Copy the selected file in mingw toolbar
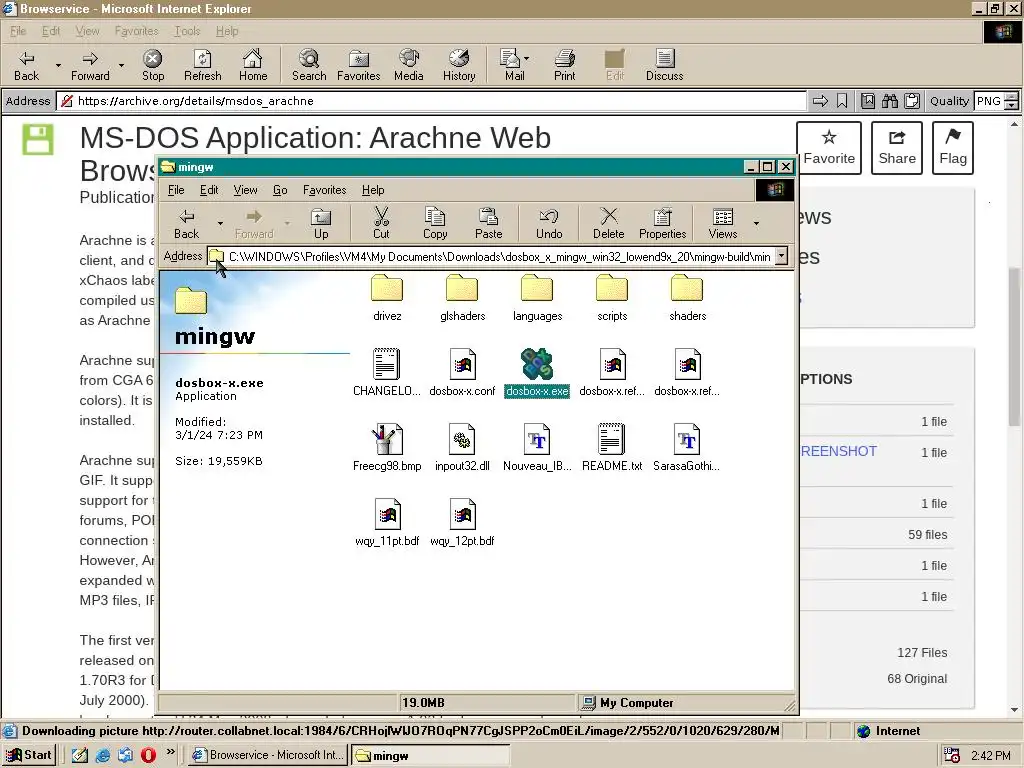The height and width of the screenshot is (768, 1024). [435, 223]
